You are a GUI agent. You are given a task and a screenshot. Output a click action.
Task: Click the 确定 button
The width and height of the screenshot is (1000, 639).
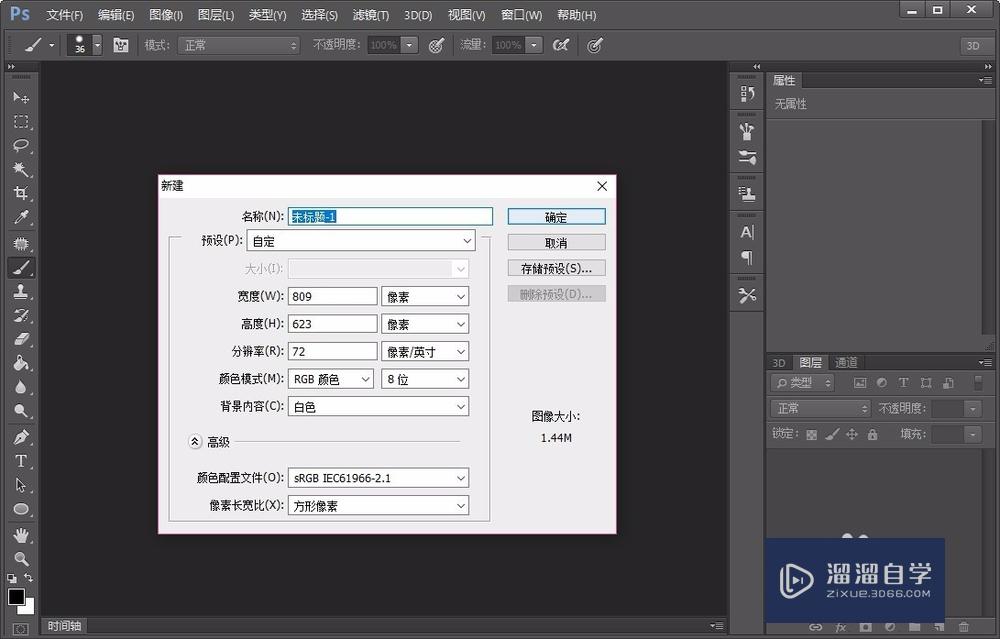[x=556, y=217]
